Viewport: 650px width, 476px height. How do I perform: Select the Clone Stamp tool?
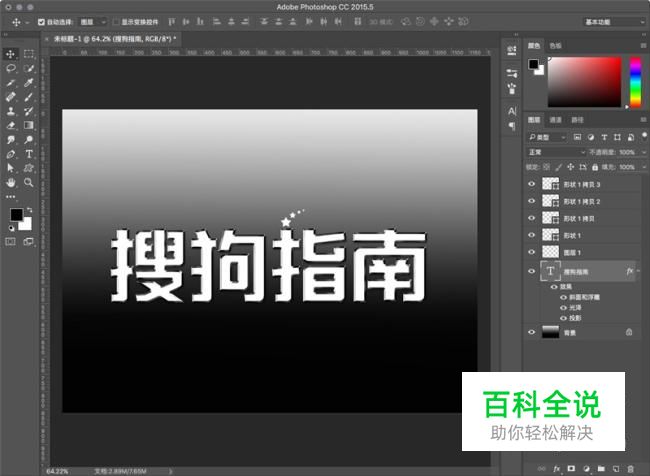point(11,111)
